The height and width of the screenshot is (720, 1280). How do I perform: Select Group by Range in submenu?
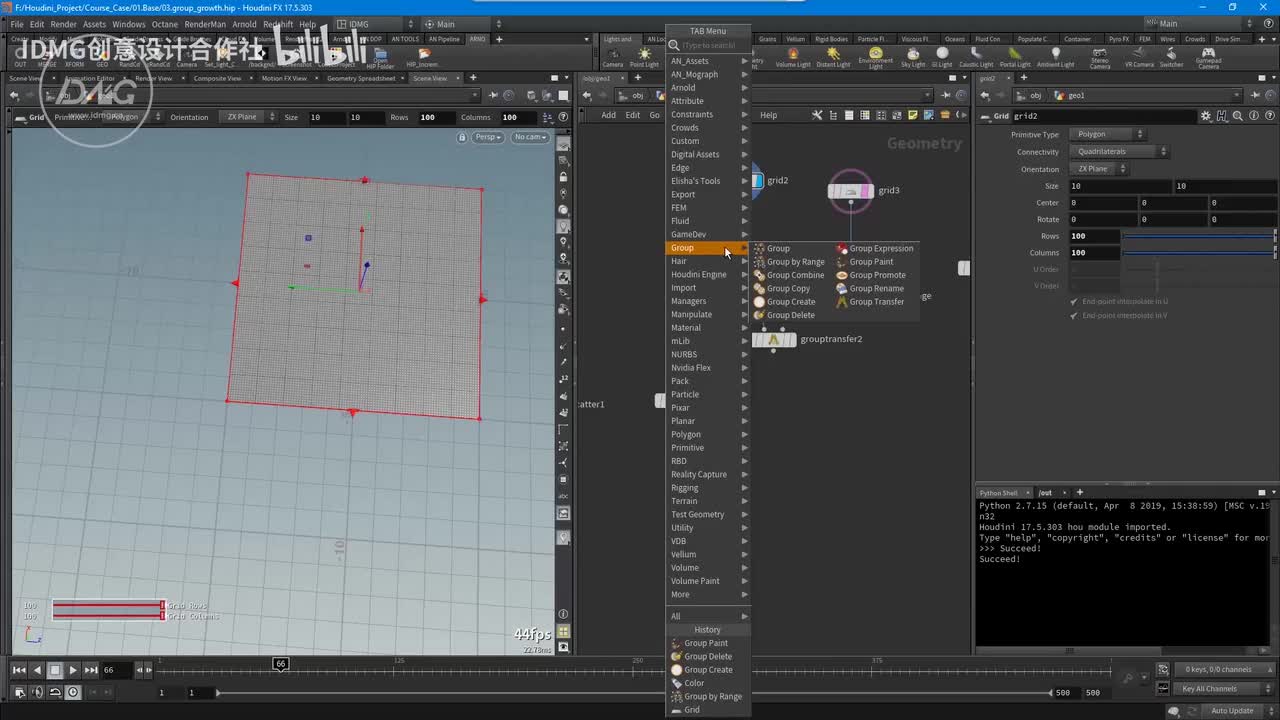(x=795, y=262)
